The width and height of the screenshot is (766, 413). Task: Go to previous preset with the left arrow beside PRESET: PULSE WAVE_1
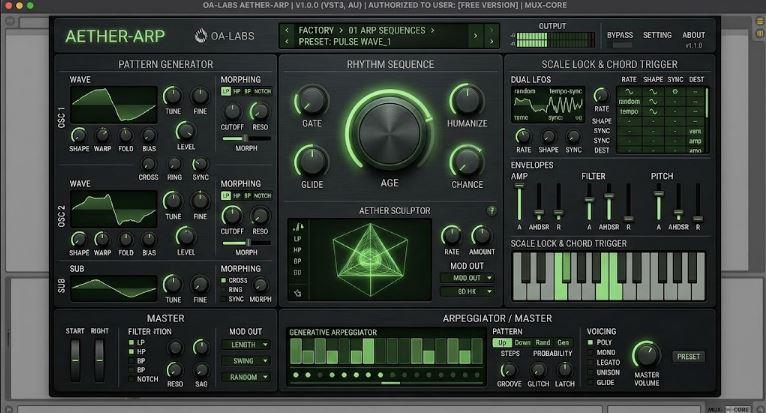click(x=287, y=42)
